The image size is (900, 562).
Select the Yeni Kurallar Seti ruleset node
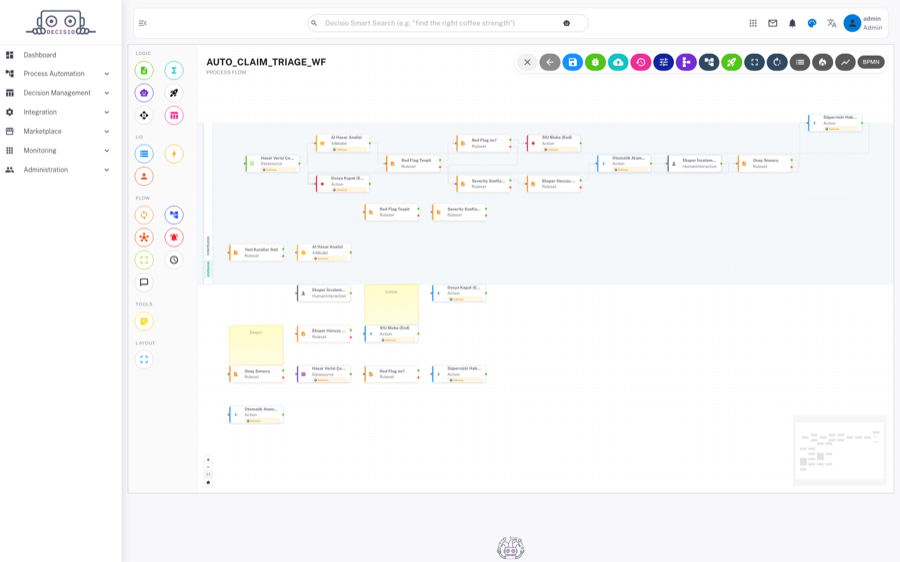256,253
